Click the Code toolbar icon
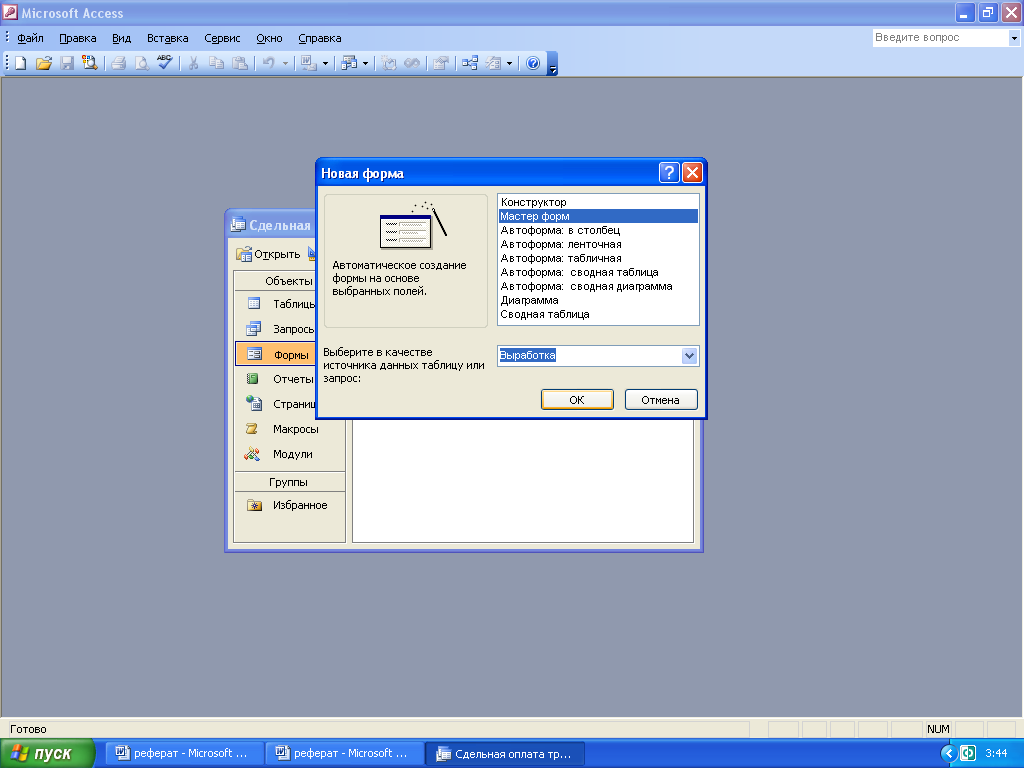1024x768 pixels. click(389, 63)
